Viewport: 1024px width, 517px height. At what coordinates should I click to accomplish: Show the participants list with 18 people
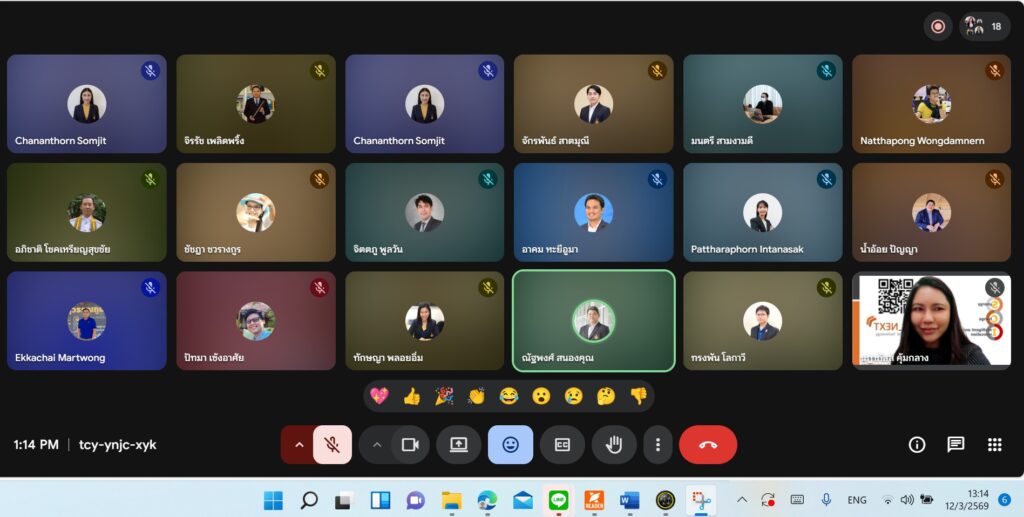pyautogui.click(x=985, y=26)
